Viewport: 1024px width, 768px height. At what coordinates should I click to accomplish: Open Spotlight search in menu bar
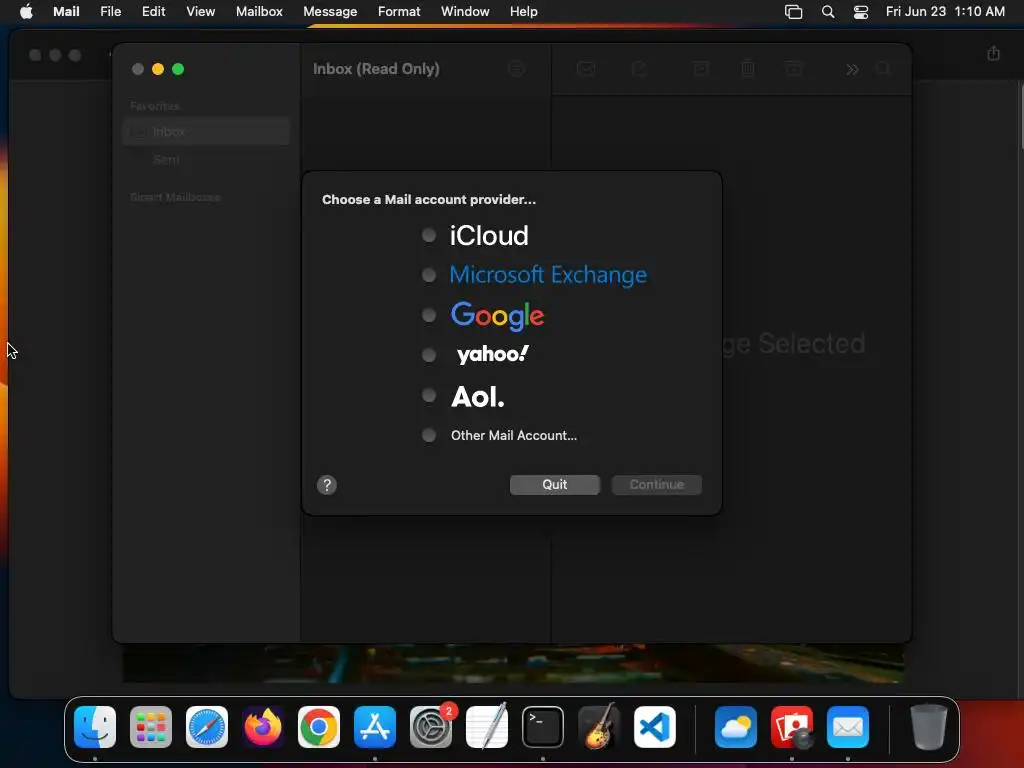[x=827, y=12]
